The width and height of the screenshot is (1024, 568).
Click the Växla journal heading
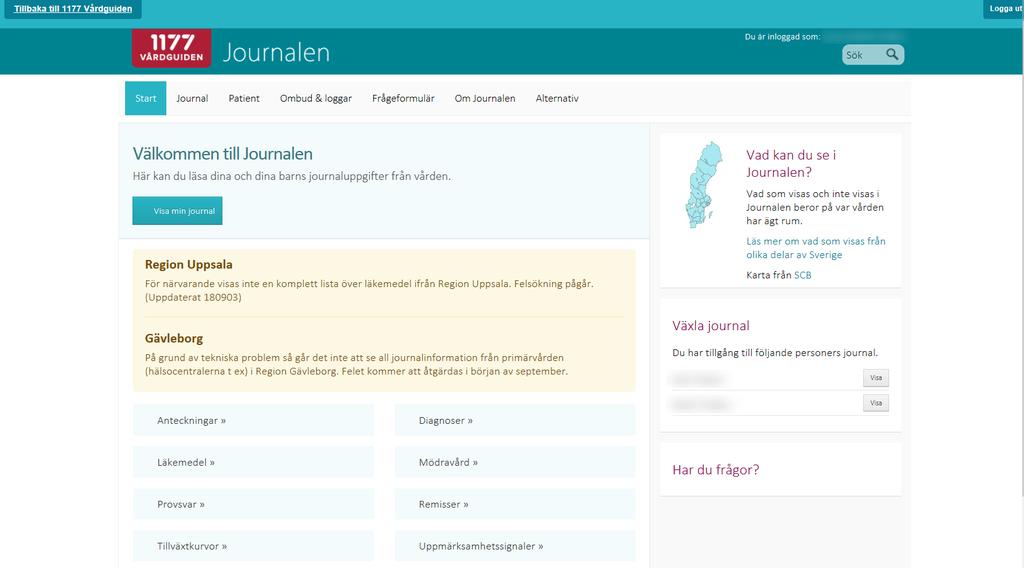point(711,326)
